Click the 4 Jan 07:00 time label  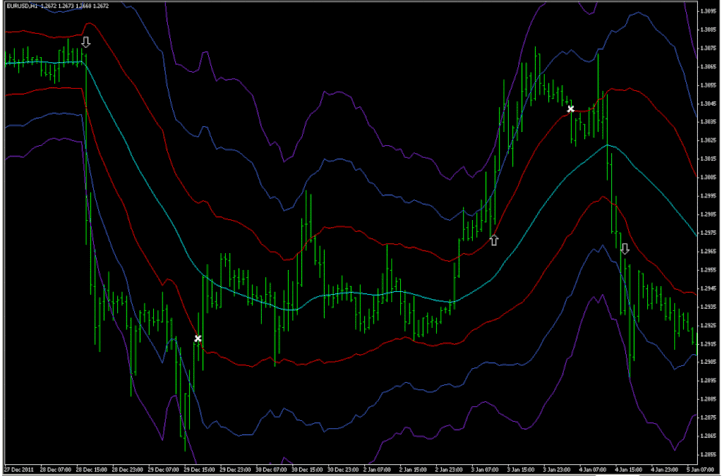pos(593,470)
